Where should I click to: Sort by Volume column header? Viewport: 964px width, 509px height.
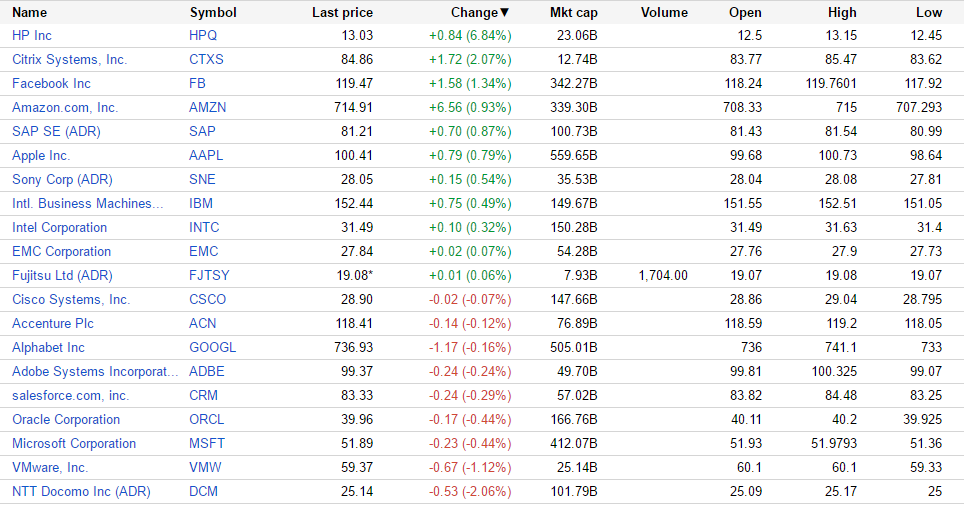(664, 13)
